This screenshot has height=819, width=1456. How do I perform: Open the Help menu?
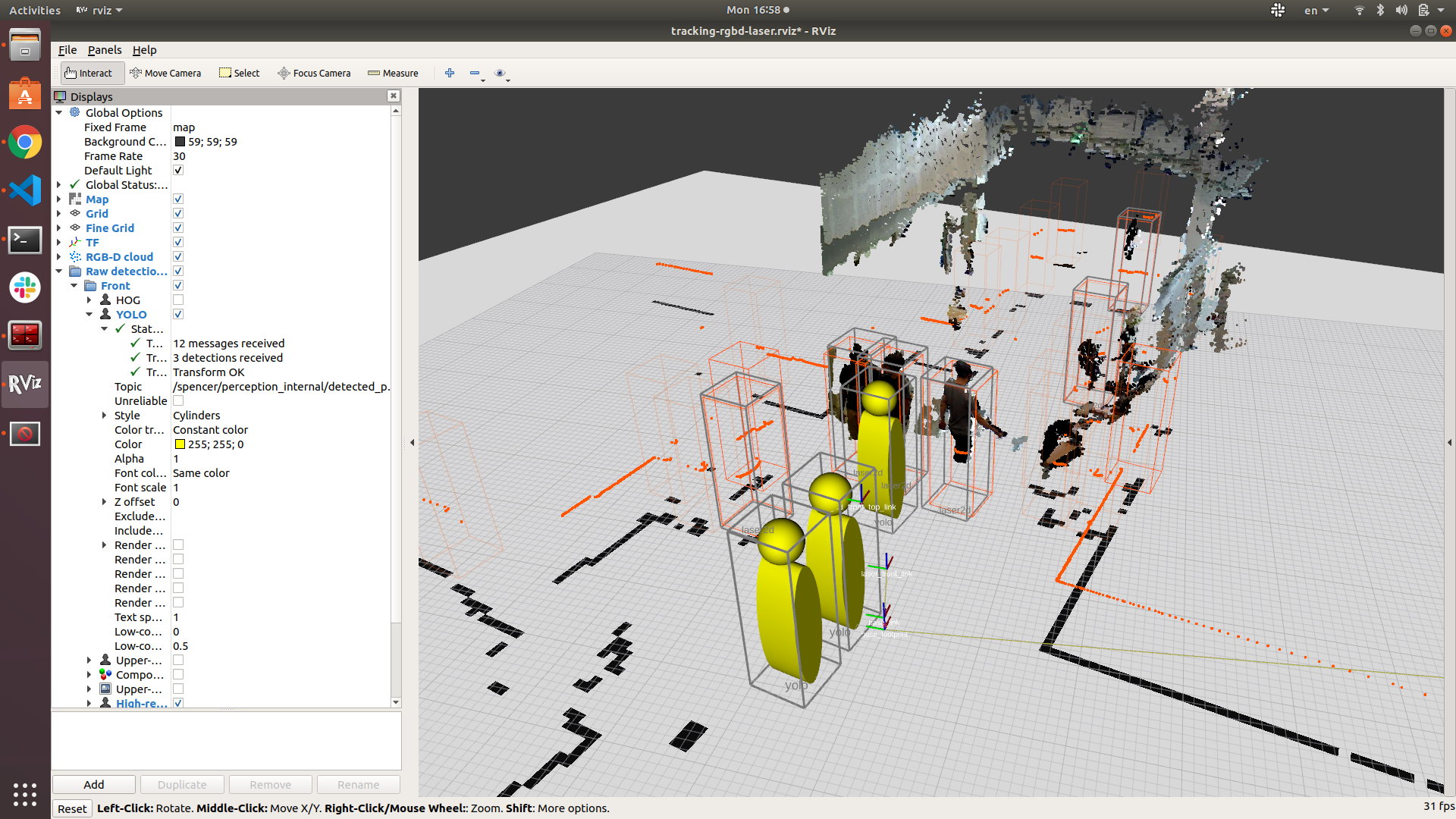tap(144, 50)
